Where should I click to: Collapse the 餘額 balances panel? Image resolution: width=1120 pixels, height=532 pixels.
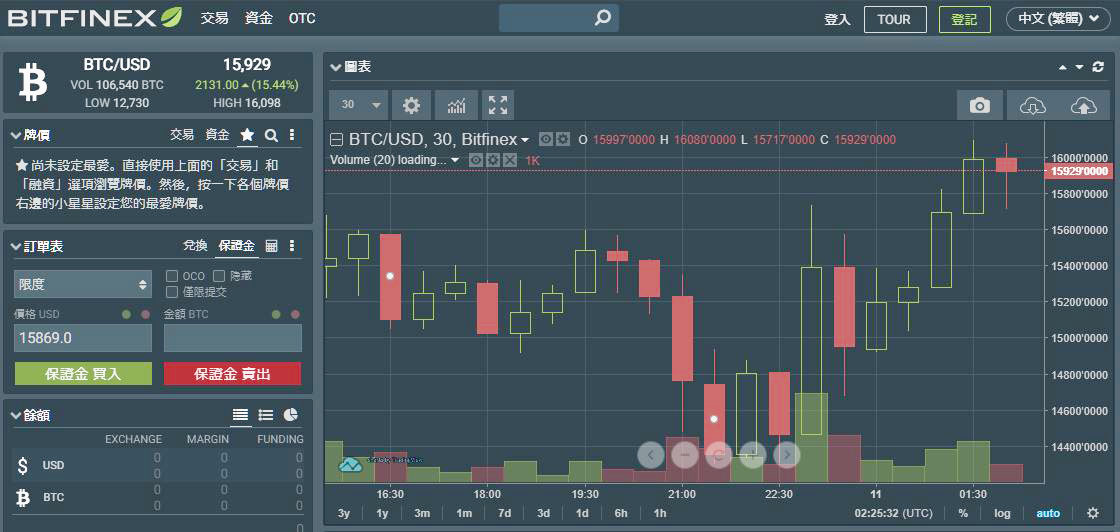tap(16, 416)
